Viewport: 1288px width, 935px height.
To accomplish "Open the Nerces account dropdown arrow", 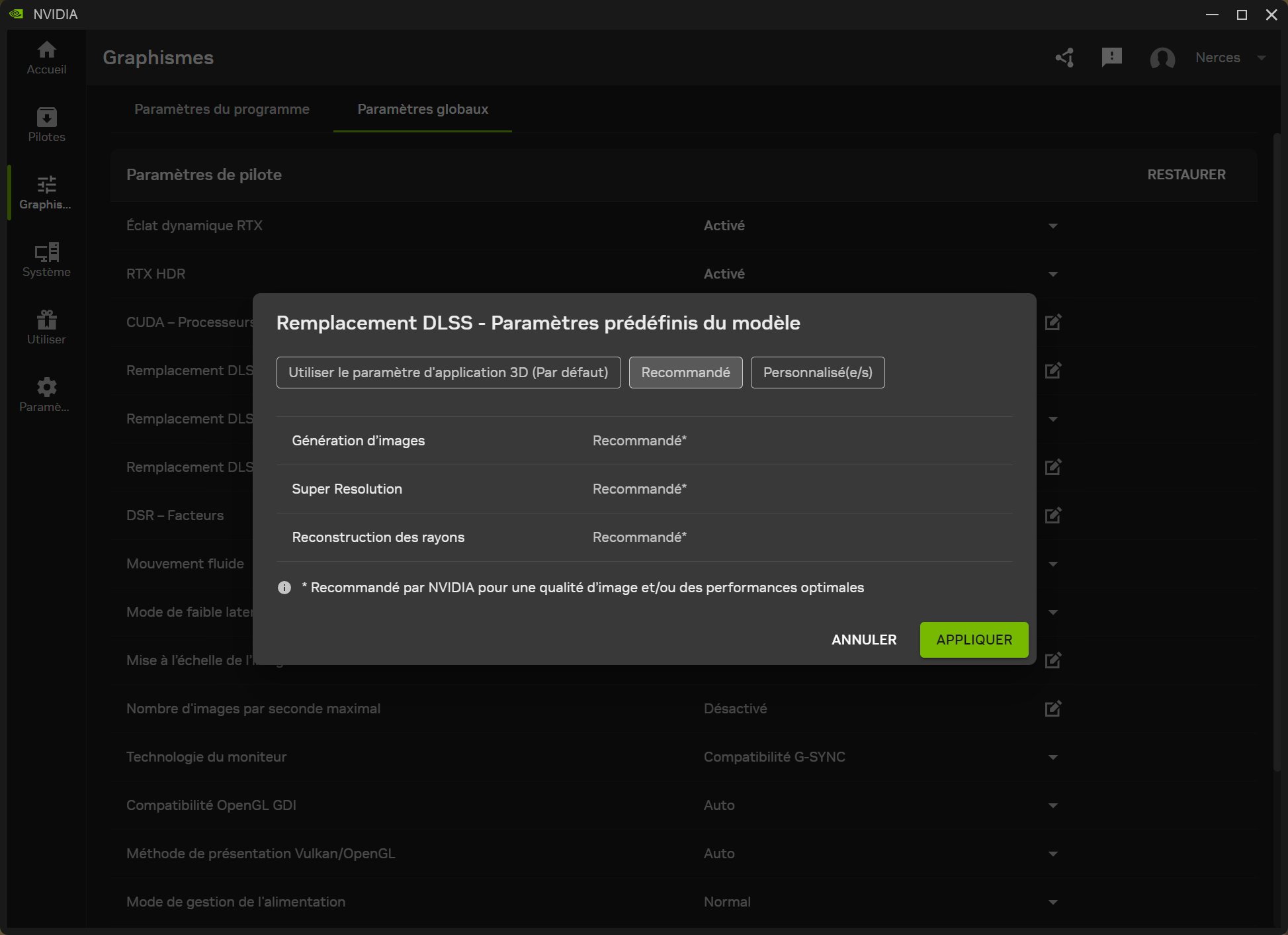I will 1262,58.
